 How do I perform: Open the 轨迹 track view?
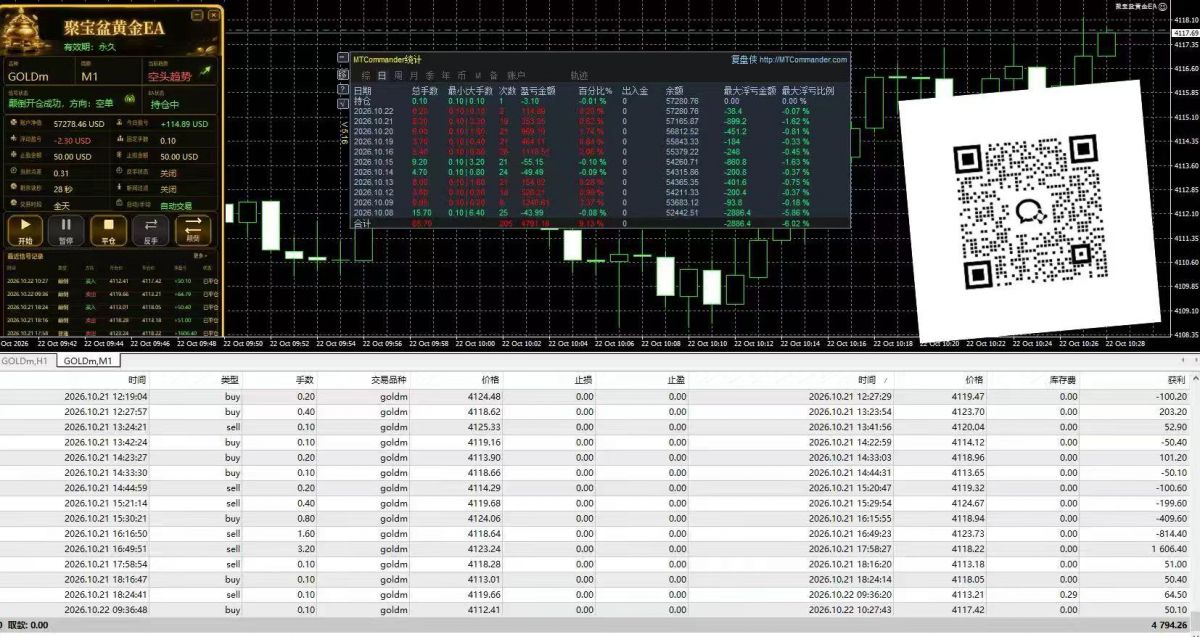579,75
